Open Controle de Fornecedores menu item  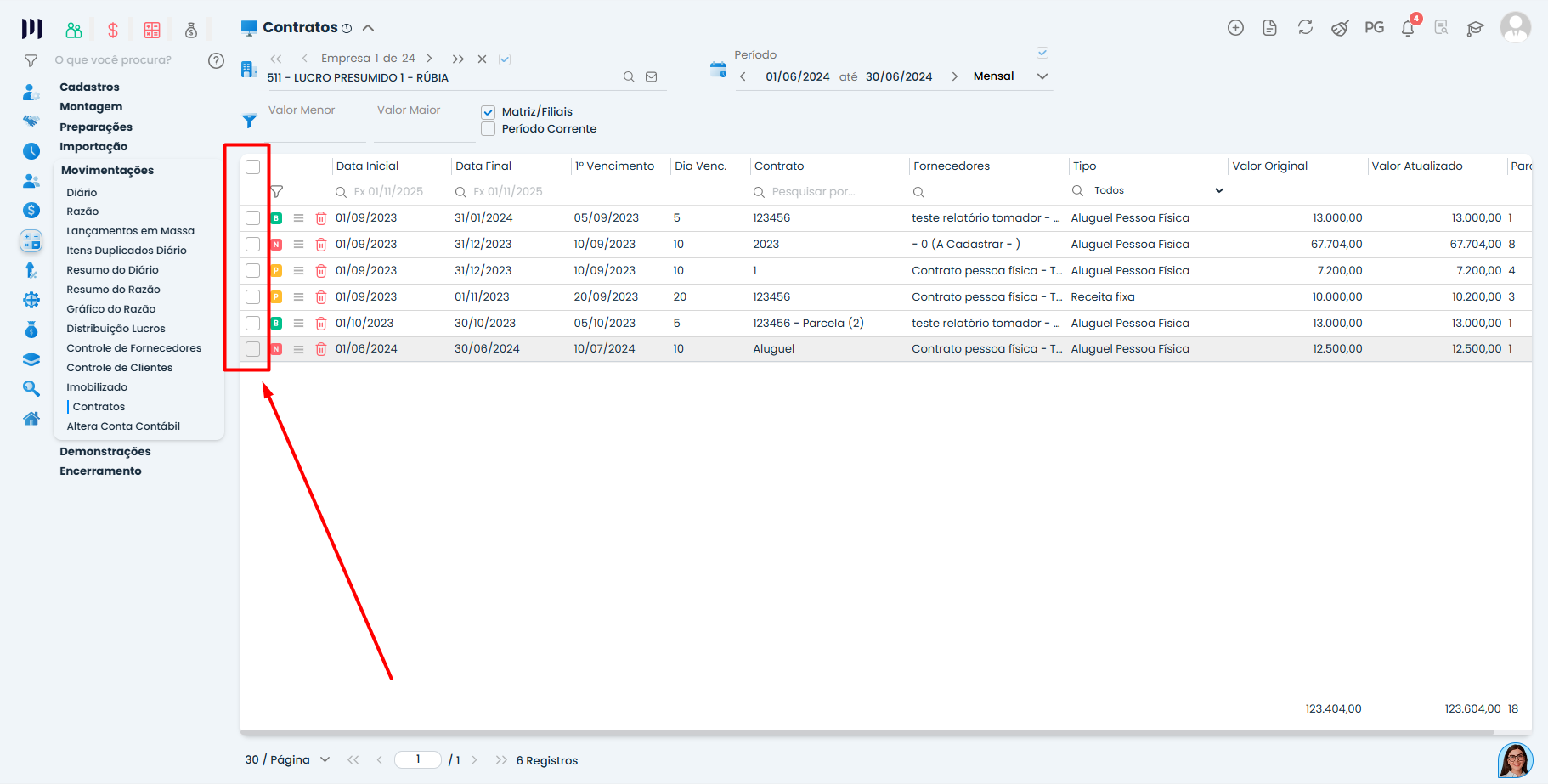(134, 348)
